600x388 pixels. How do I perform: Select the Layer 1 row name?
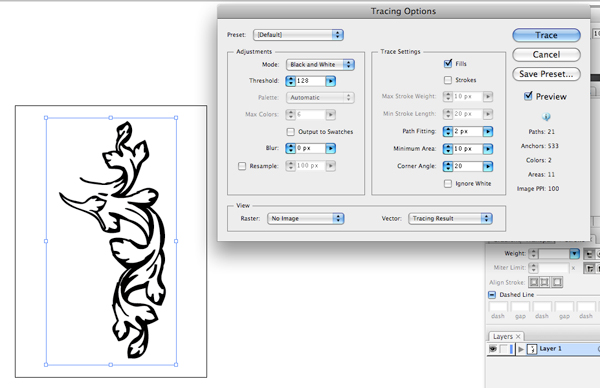click(550, 349)
